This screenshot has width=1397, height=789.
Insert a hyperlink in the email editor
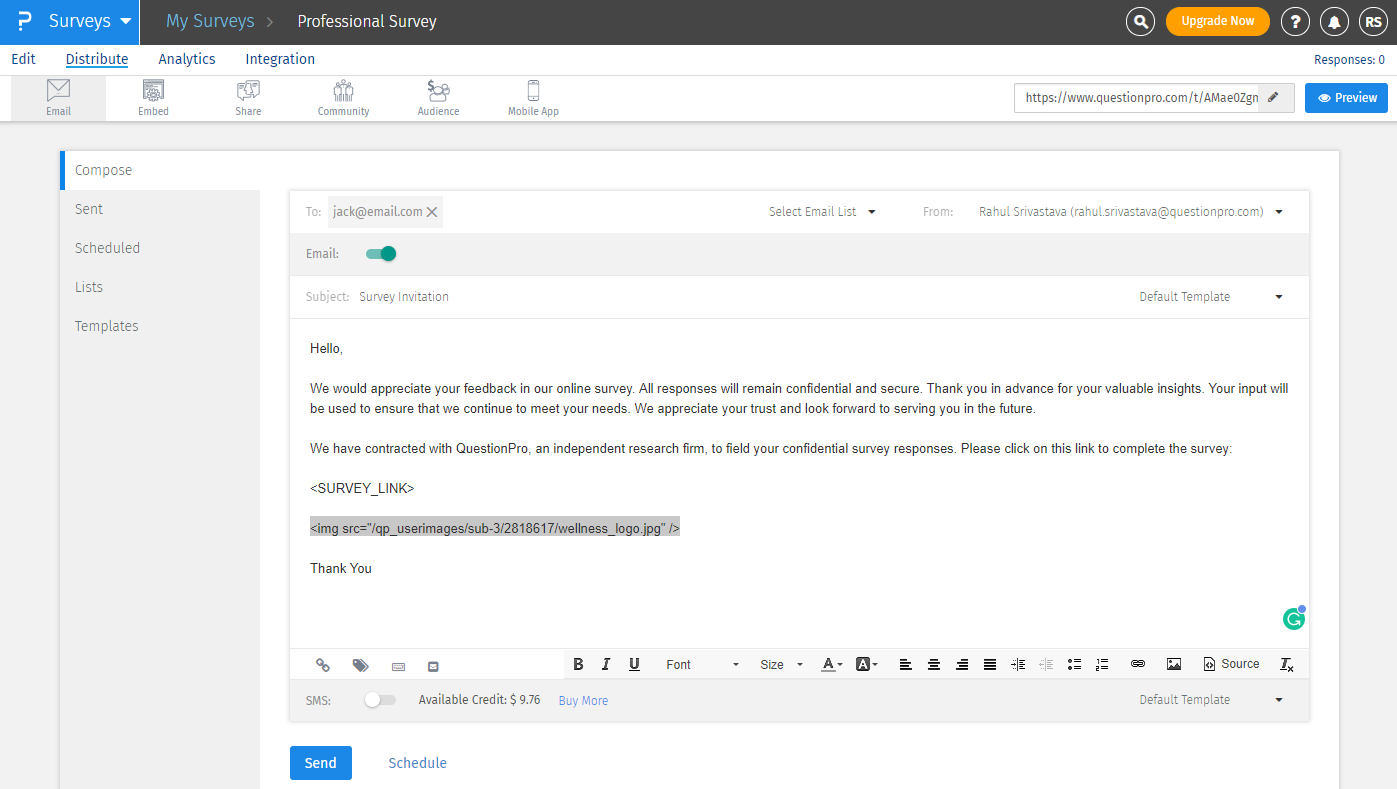point(1137,663)
